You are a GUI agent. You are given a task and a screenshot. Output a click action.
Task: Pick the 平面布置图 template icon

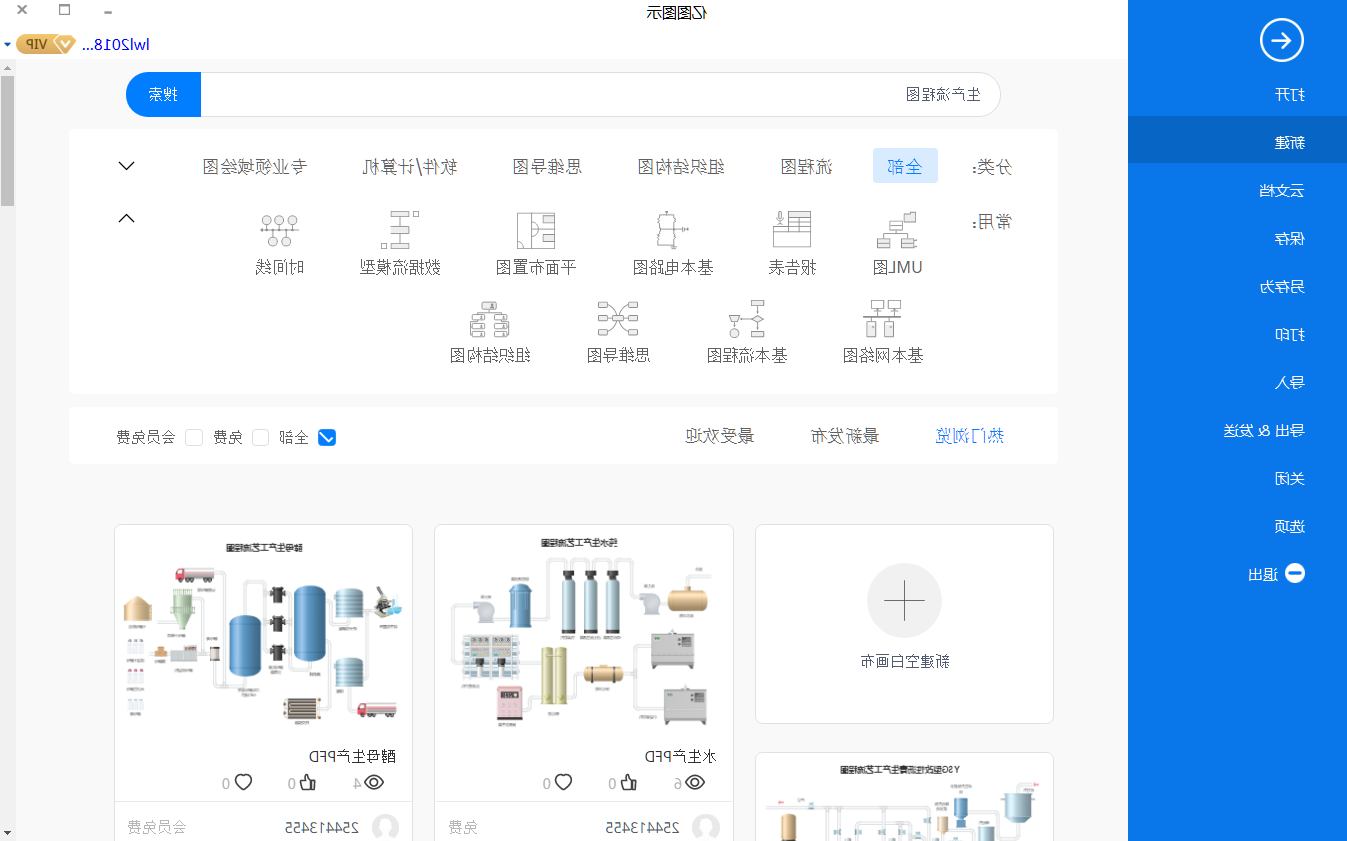coord(536,230)
